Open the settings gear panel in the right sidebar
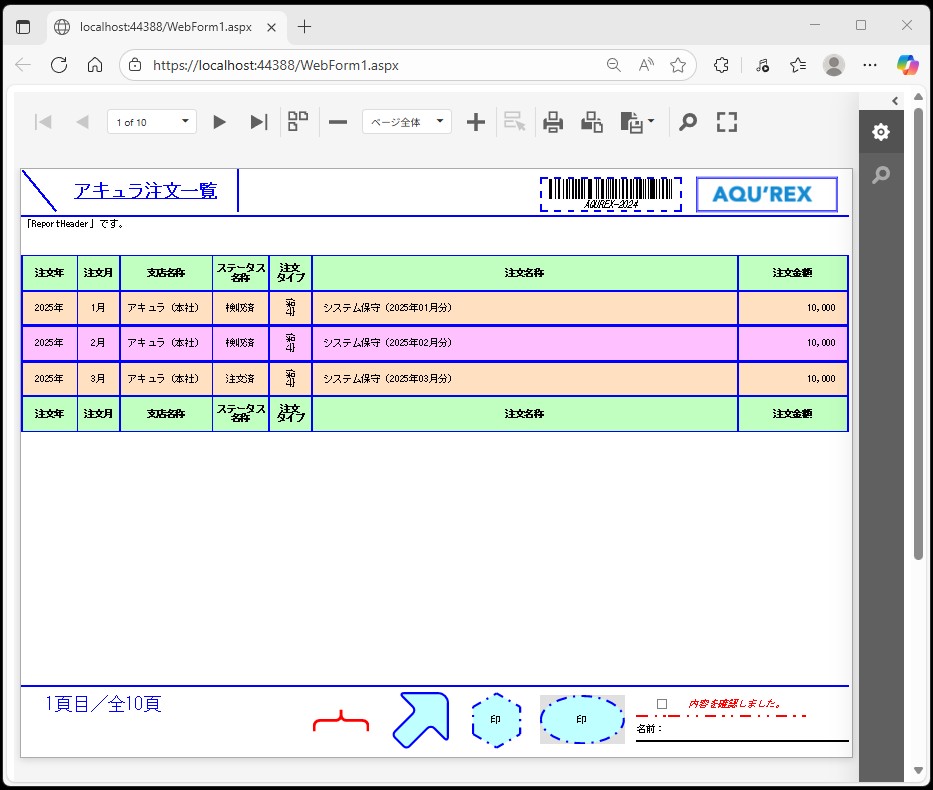 [x=880, y=132]
